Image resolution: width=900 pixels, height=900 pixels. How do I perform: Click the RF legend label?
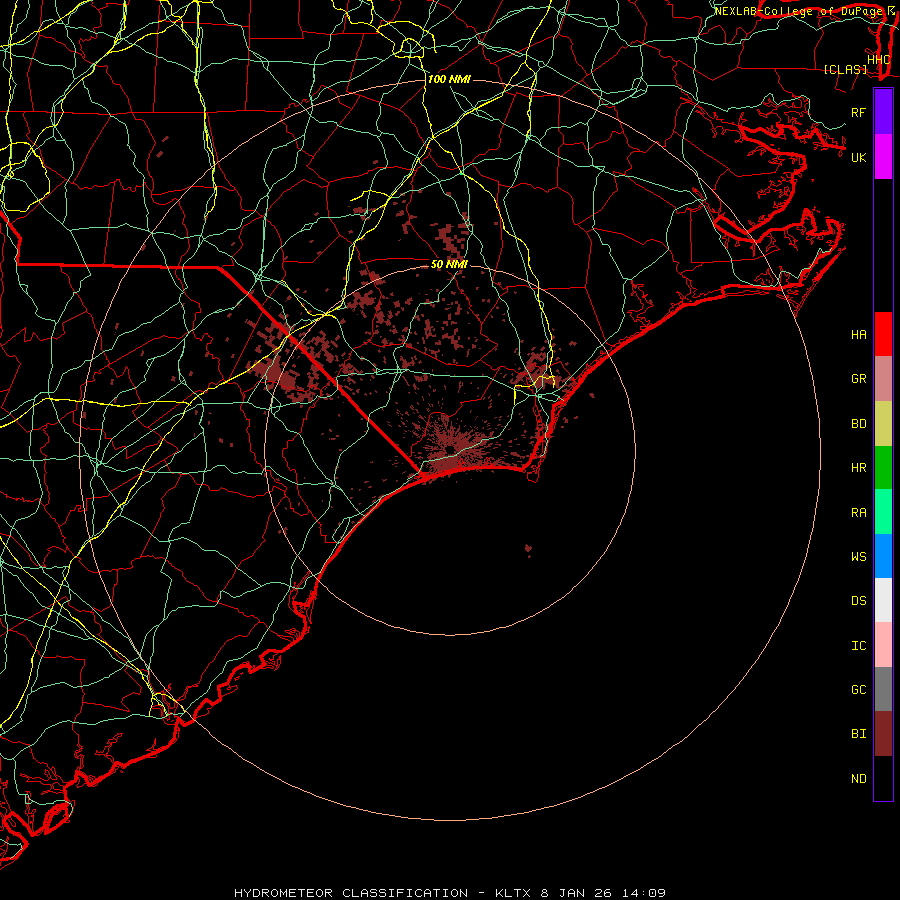[859, 112]
